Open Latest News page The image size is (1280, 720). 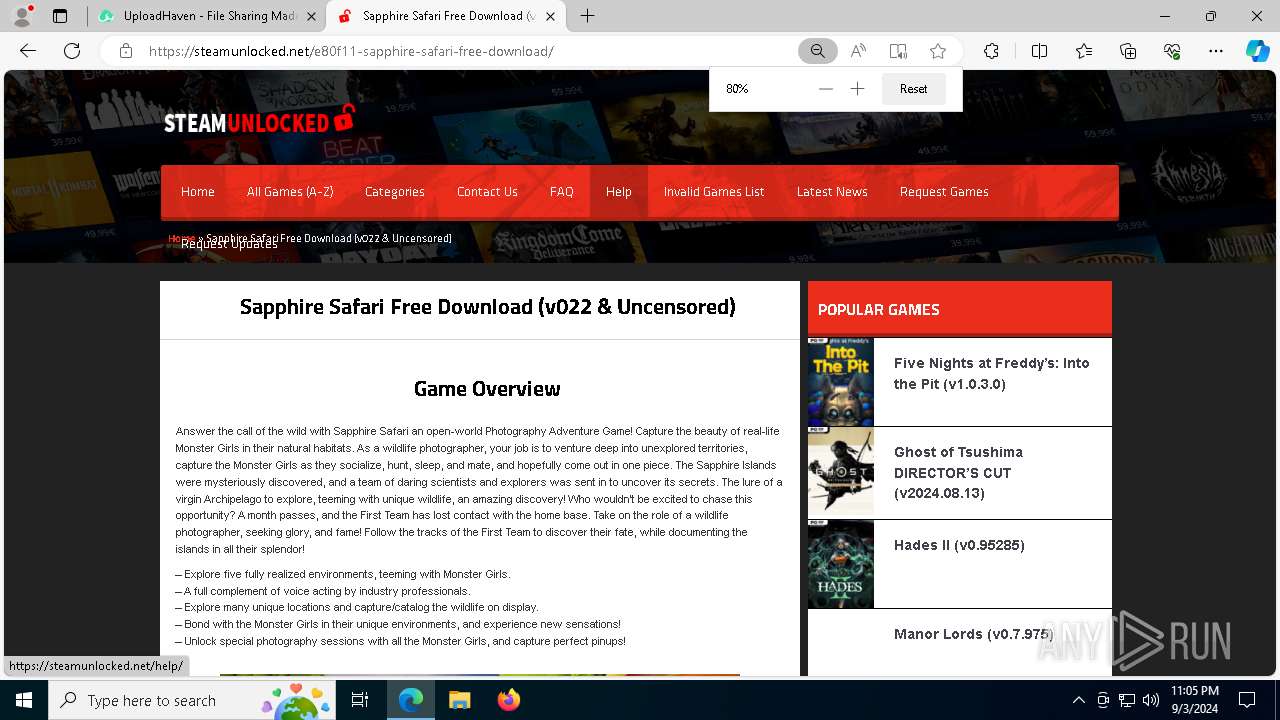(832, 192)
